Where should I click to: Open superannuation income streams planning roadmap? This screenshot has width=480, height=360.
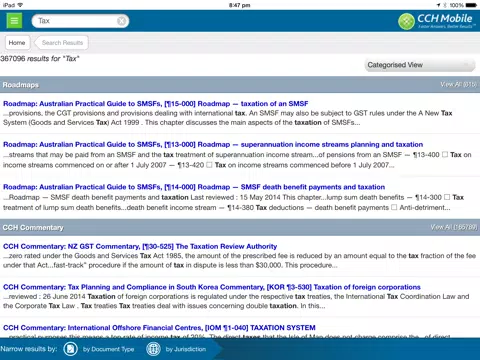click(213, 144)
